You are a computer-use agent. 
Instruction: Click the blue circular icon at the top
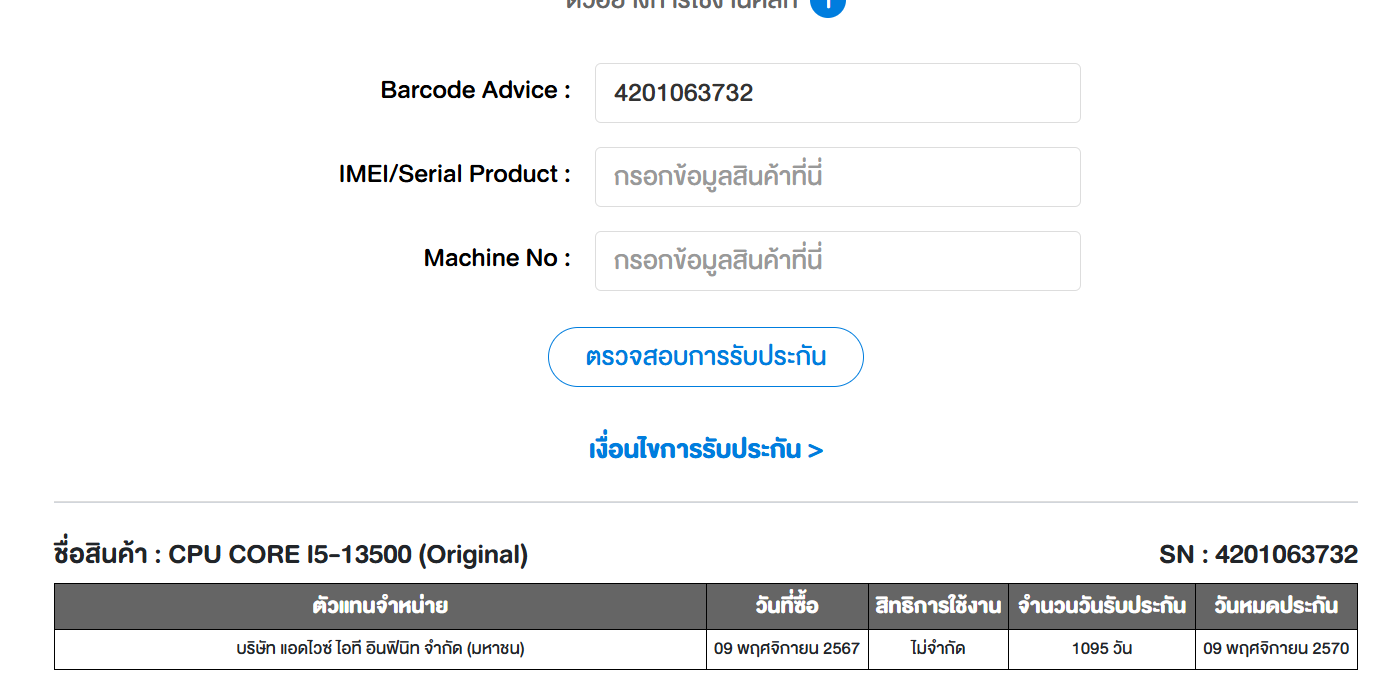coord(827,5)
